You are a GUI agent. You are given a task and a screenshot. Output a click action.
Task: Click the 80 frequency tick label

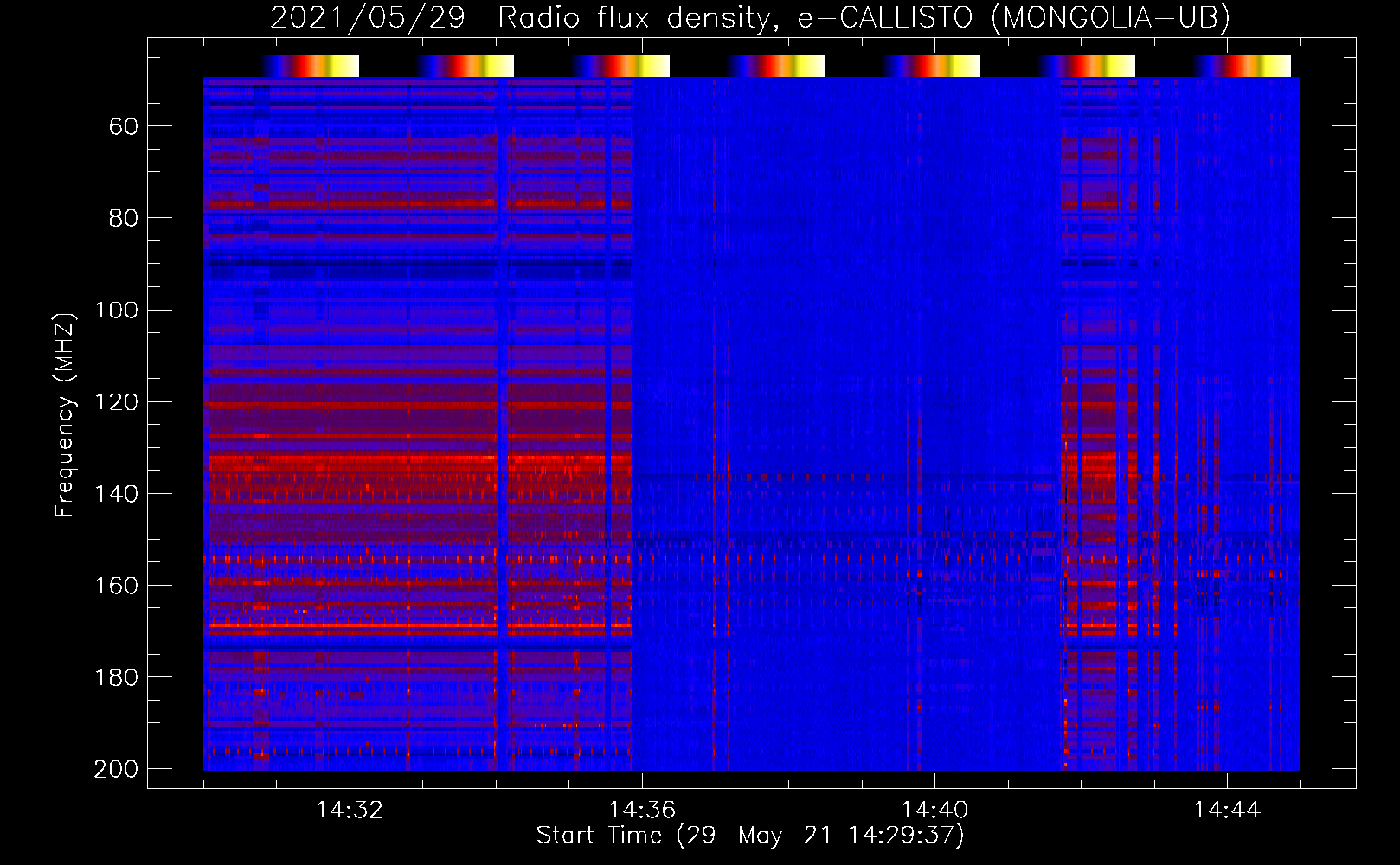coord(124,219)
